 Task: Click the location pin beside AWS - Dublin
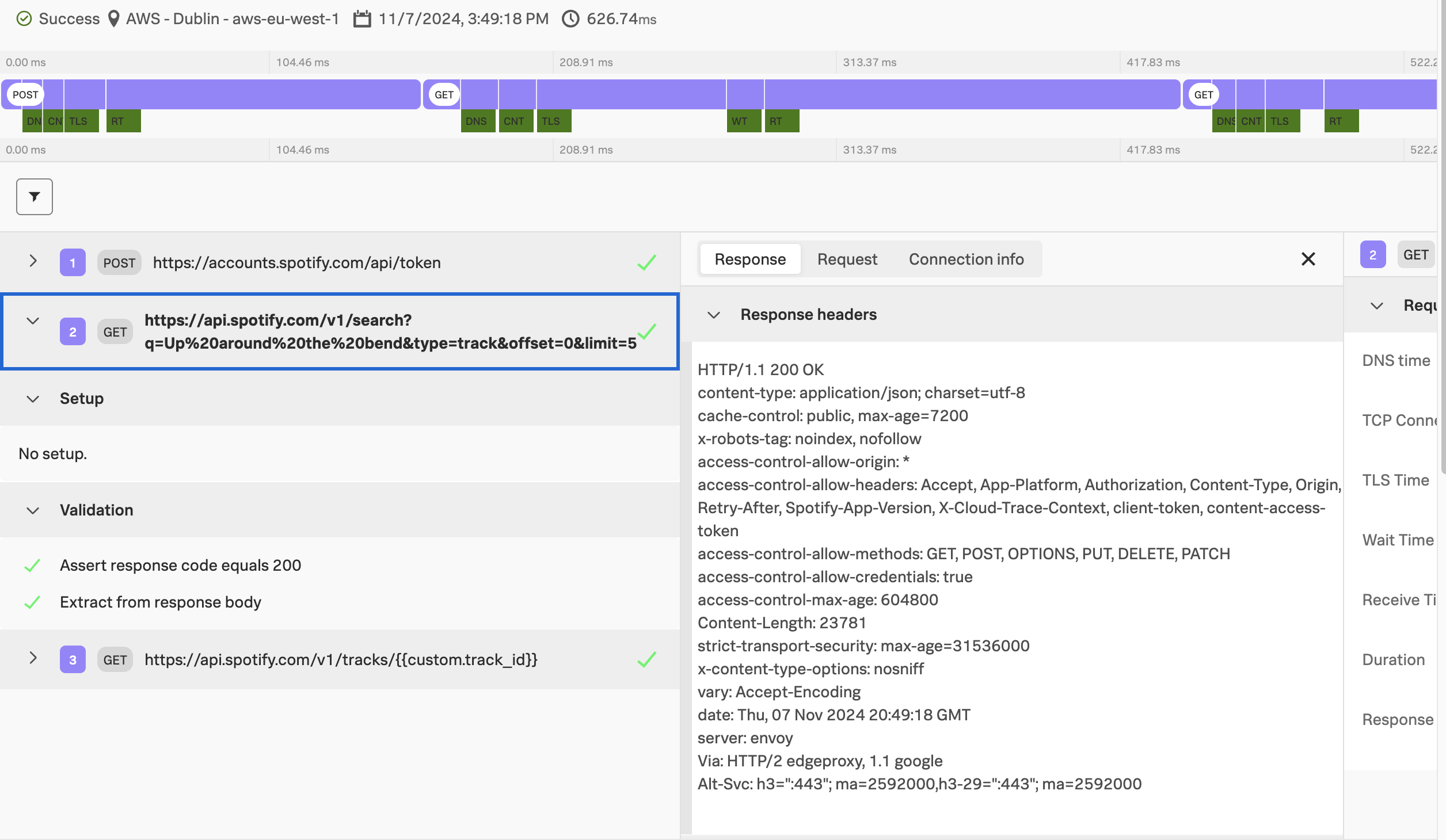tap(113, 18)
